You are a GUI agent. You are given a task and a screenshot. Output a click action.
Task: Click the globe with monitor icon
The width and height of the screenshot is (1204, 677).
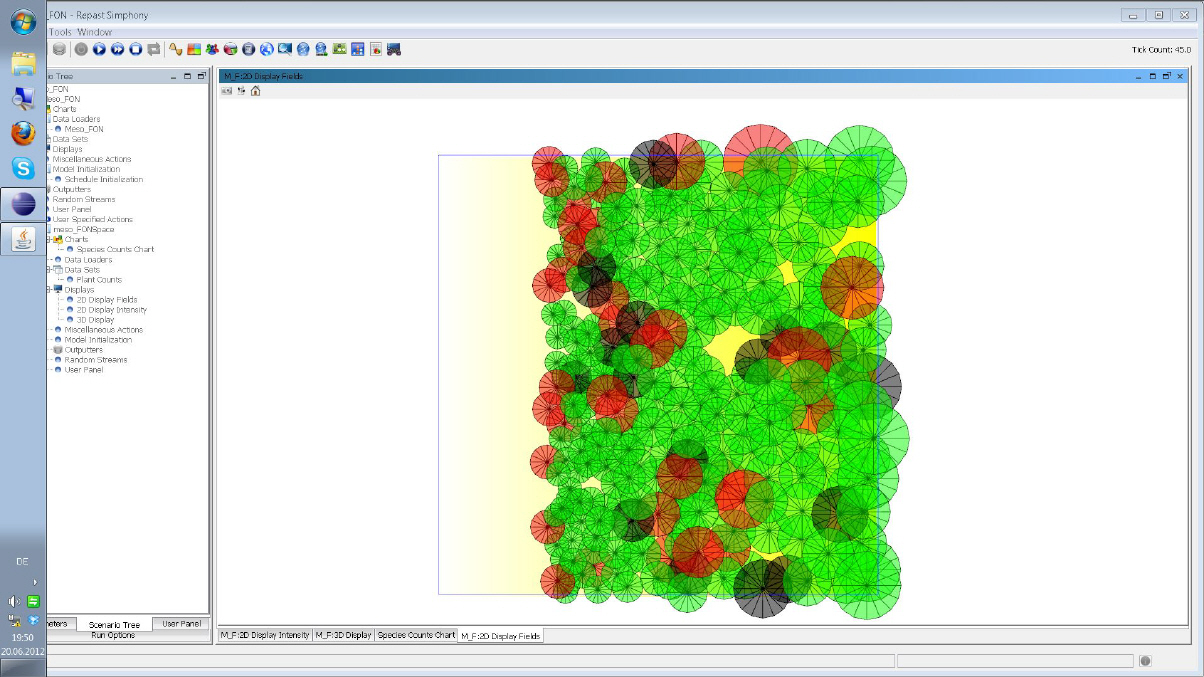click(x=321, y=49)
